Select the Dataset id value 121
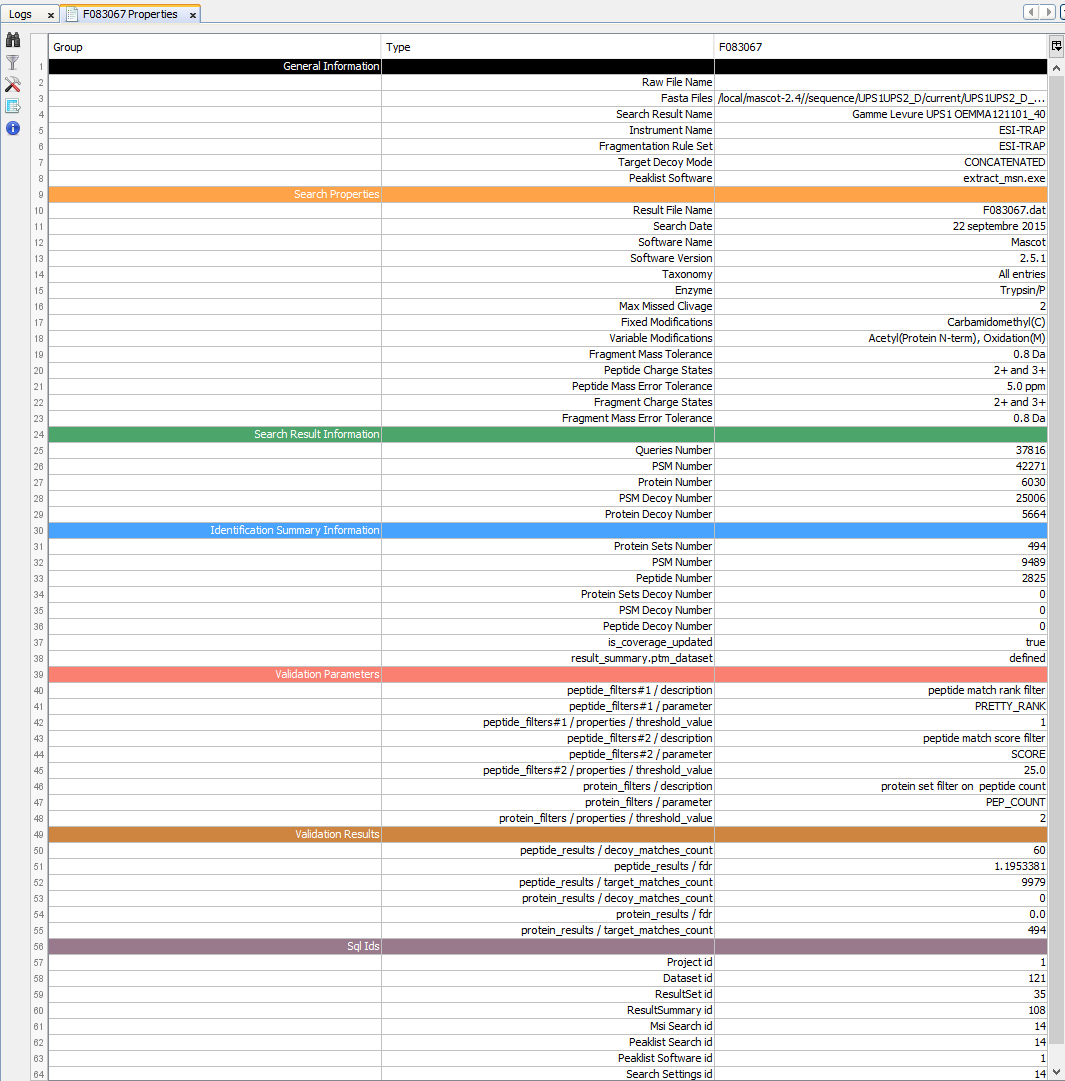Image resolution: width=1065 pixels, height=1081 pixels. tap(881, 978)
